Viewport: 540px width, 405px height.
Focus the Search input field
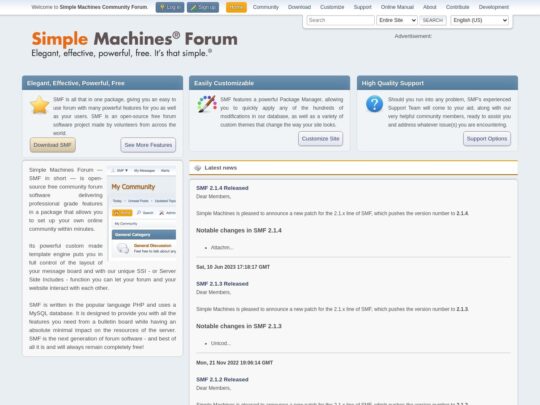point(340,20)
